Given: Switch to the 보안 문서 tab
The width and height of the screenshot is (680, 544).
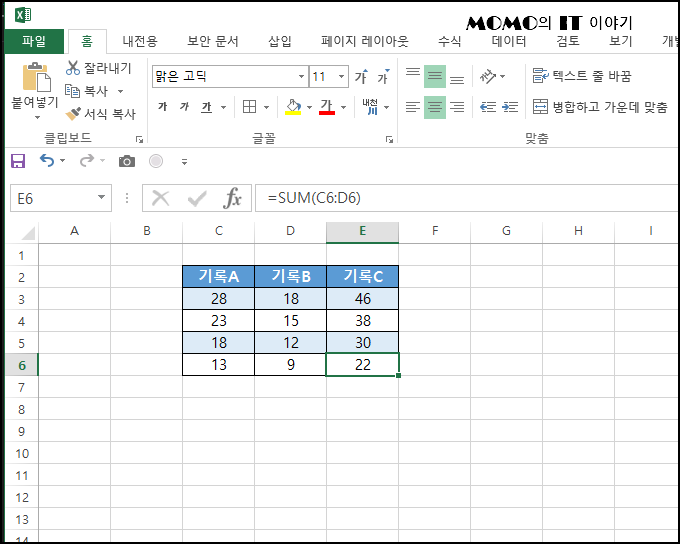Looking at the screenshot, I should click(x=212, y=41).
